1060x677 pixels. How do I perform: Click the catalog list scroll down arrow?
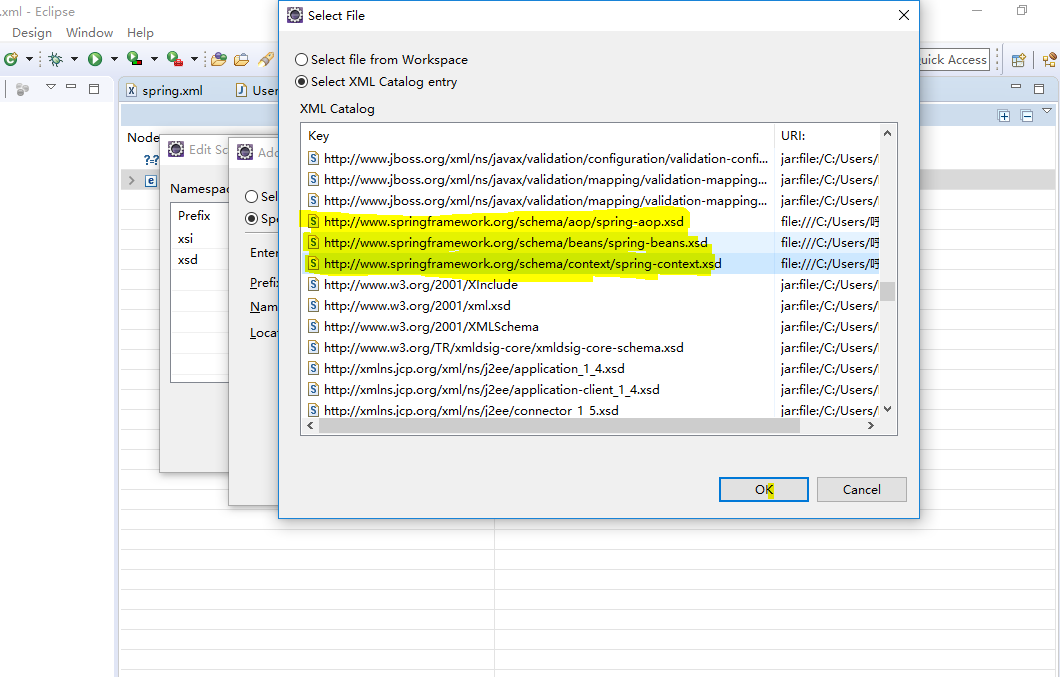(x=888, y=409)
